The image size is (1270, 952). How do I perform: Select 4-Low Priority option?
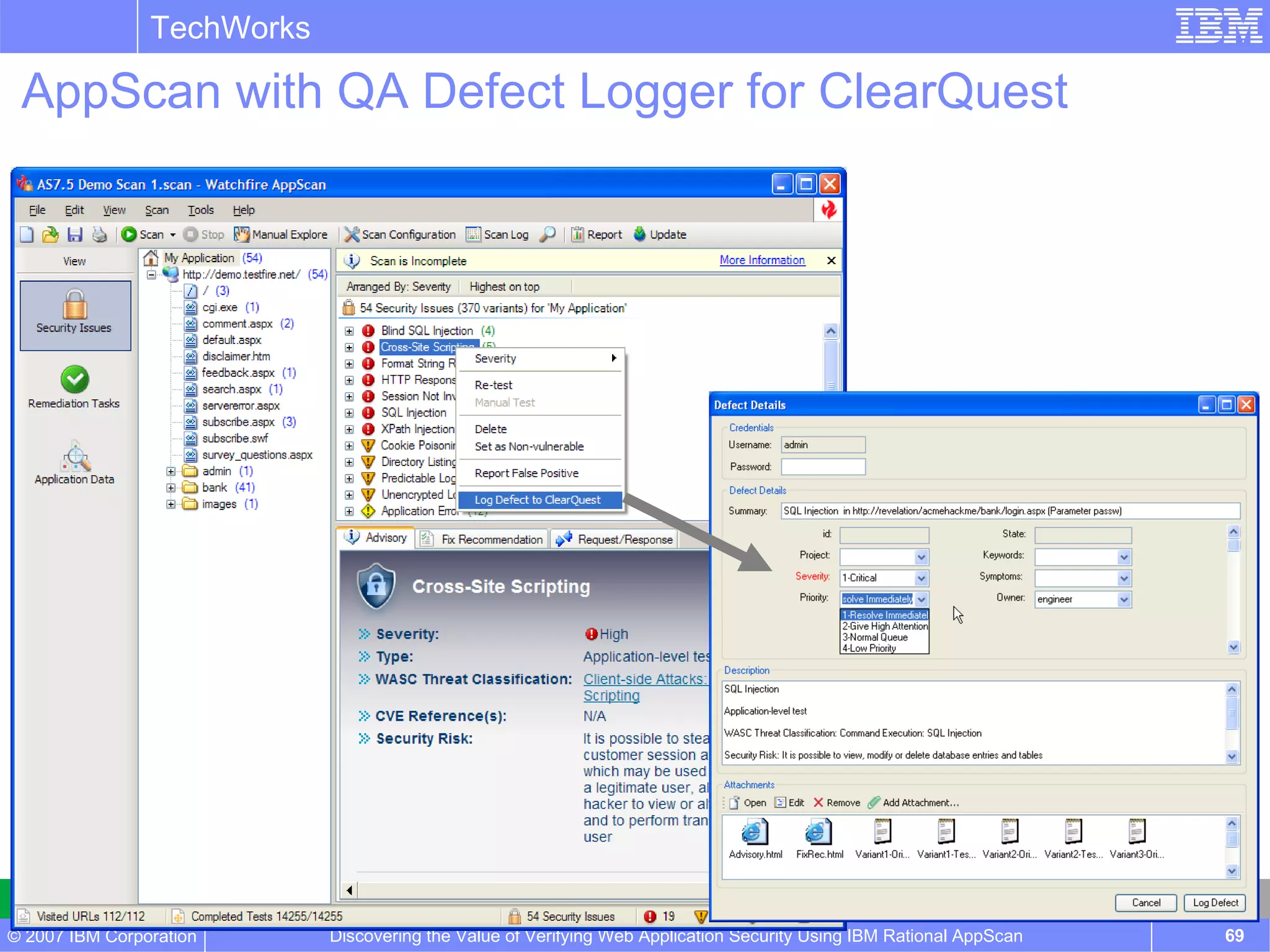pos(885,648)
